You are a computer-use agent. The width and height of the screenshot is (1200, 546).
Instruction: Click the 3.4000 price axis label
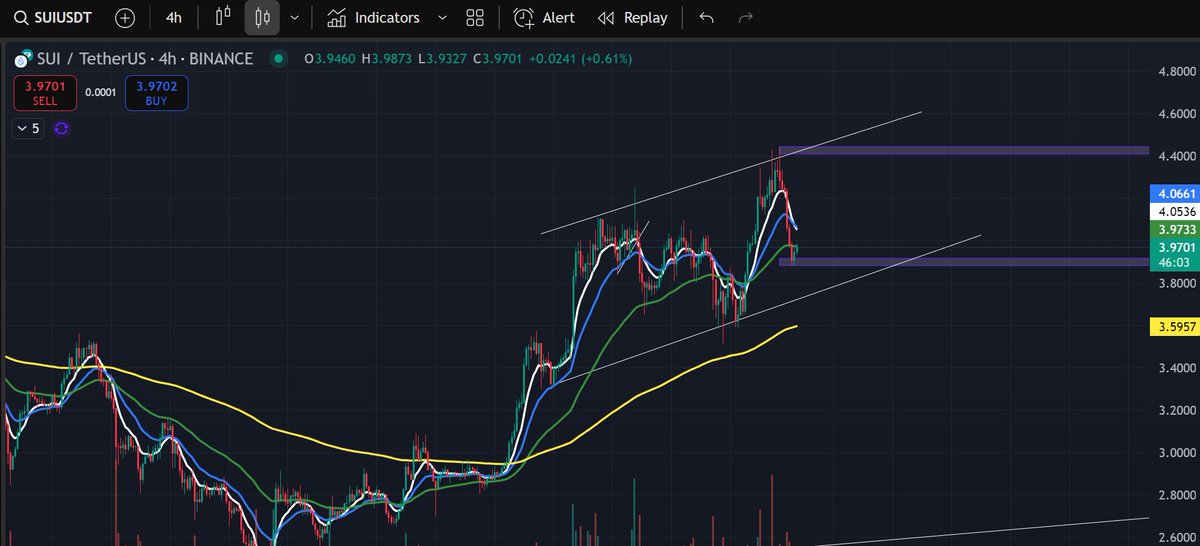click(1176, 369)
